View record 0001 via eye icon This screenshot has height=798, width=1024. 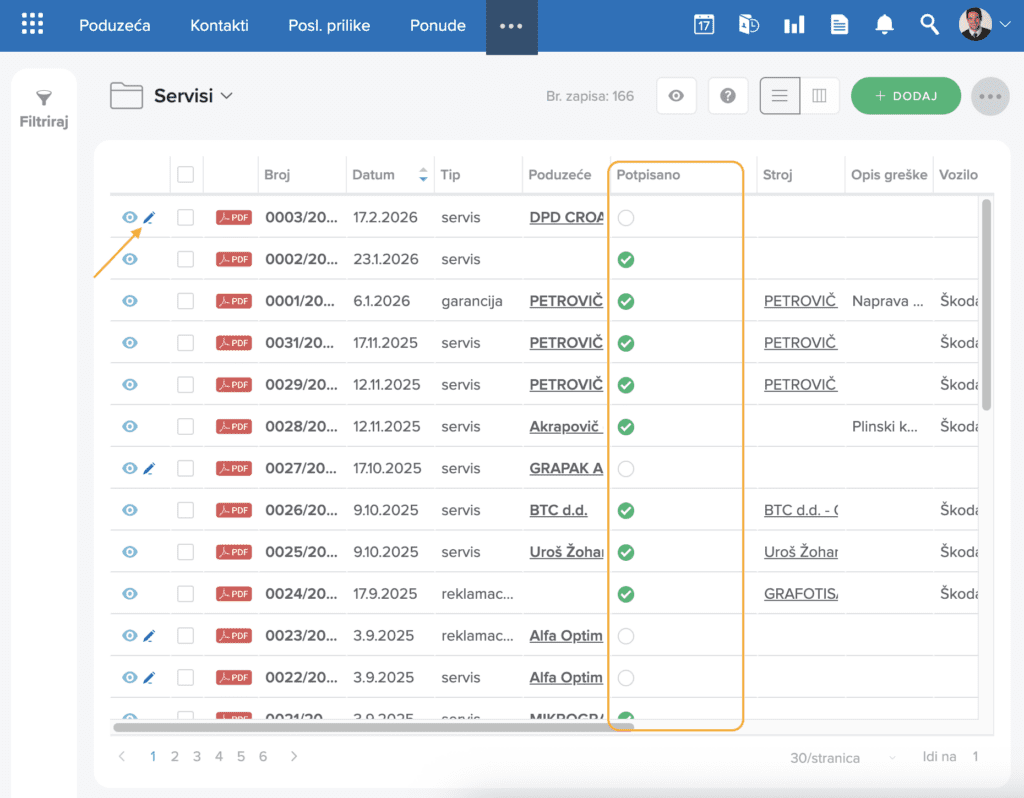(130, 301)
